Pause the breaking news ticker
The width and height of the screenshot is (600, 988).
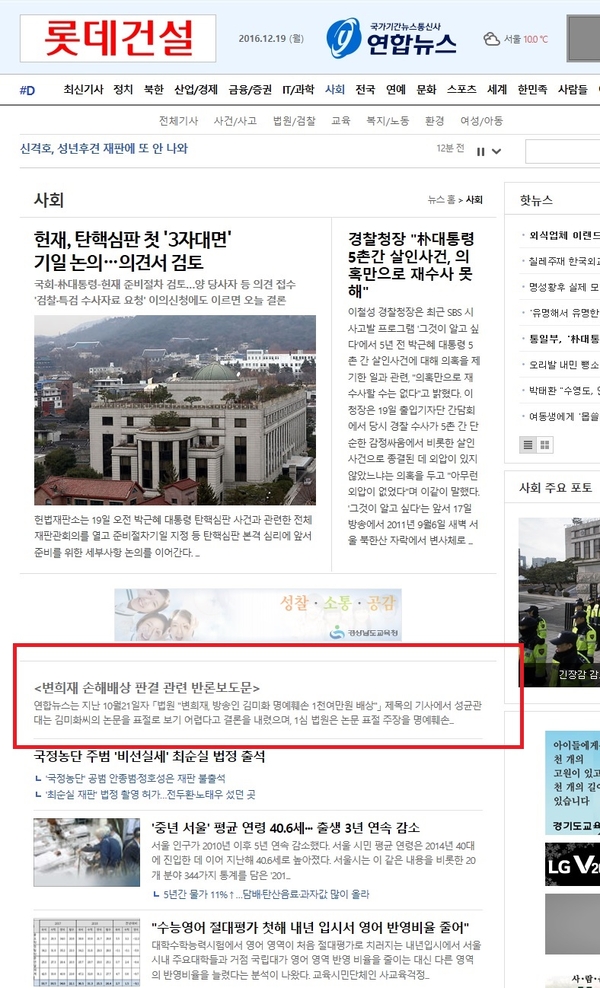pyautogui.click(x=480, y=151)
